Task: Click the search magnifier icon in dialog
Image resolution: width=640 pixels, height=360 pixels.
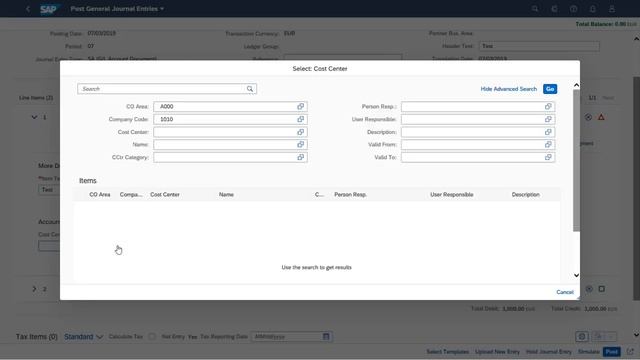Action: [x=250, y=89]
